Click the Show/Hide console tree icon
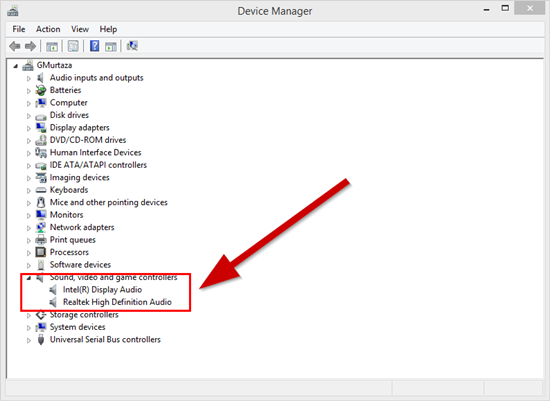The image size is (550, 401). [x=52, y=46]
